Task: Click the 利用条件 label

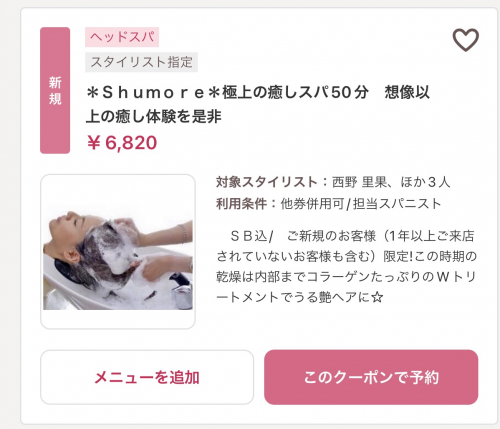Action: tap(241, 203)
